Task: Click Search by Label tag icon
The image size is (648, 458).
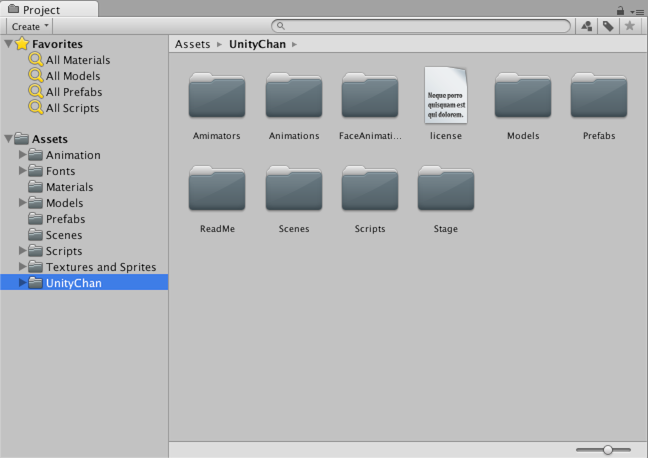Action: [x=608, y=26]
